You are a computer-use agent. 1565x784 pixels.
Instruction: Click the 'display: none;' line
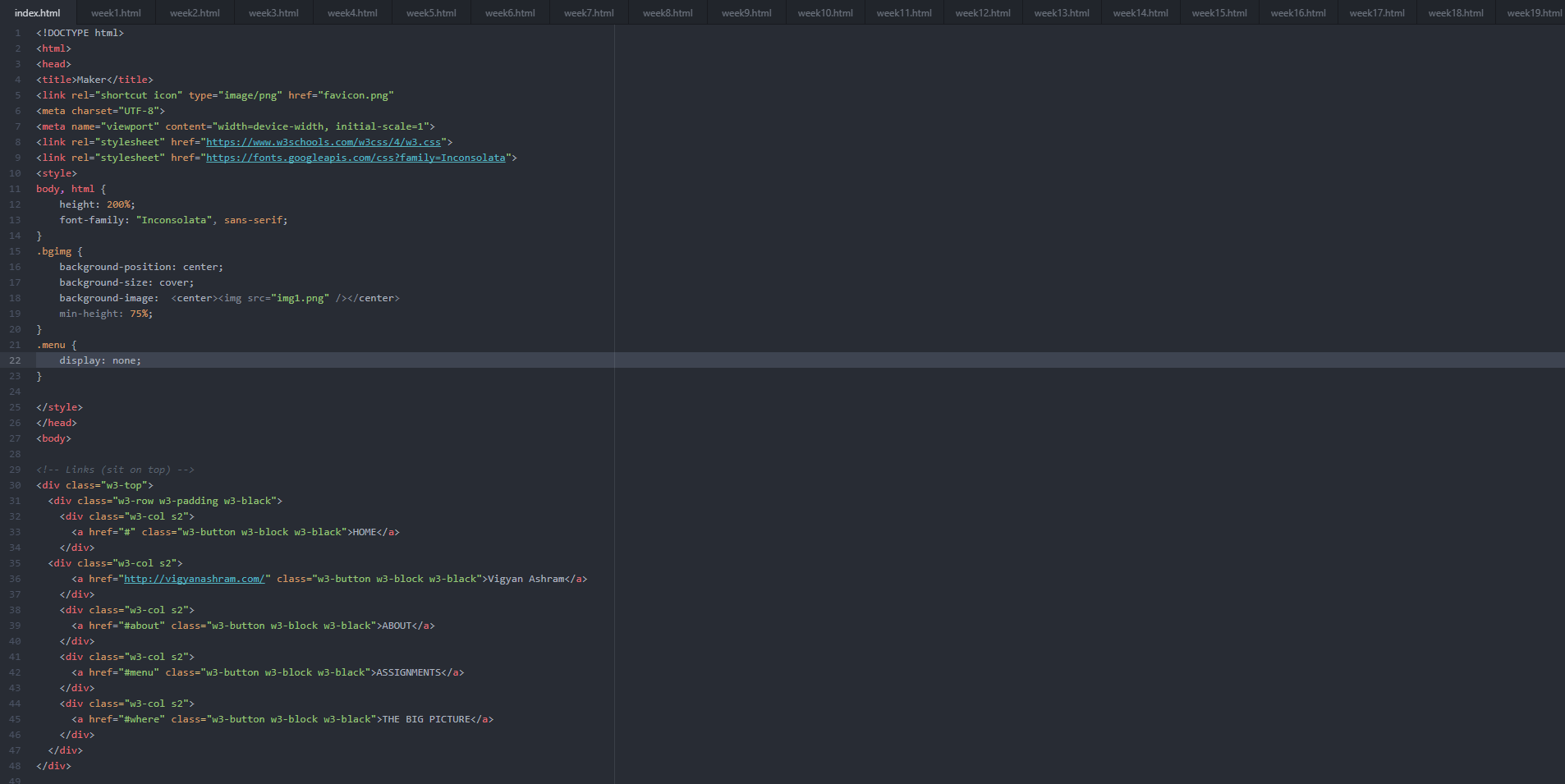(100, 360)
